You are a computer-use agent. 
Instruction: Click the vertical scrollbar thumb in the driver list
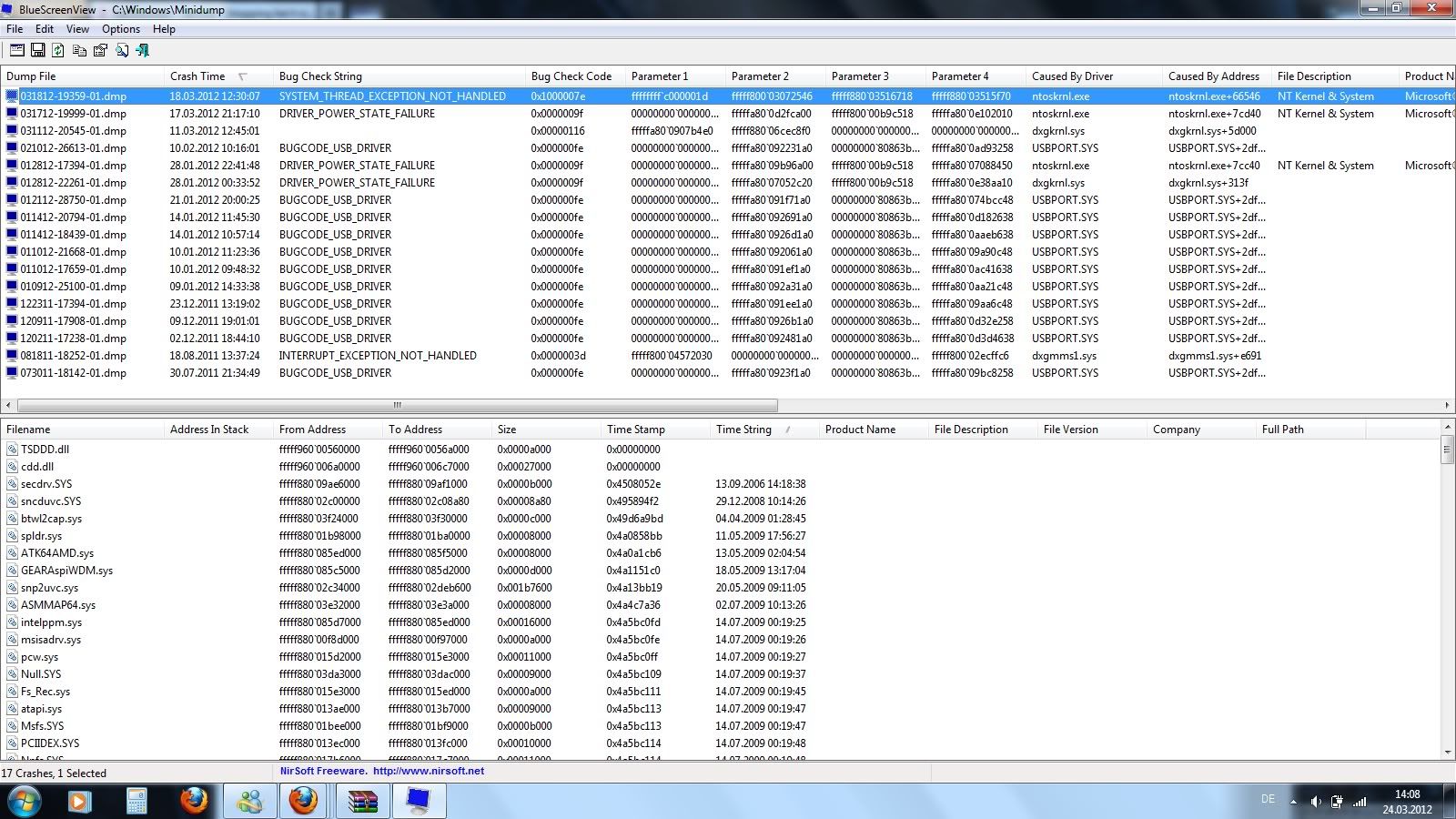[x=1447, y=450]
